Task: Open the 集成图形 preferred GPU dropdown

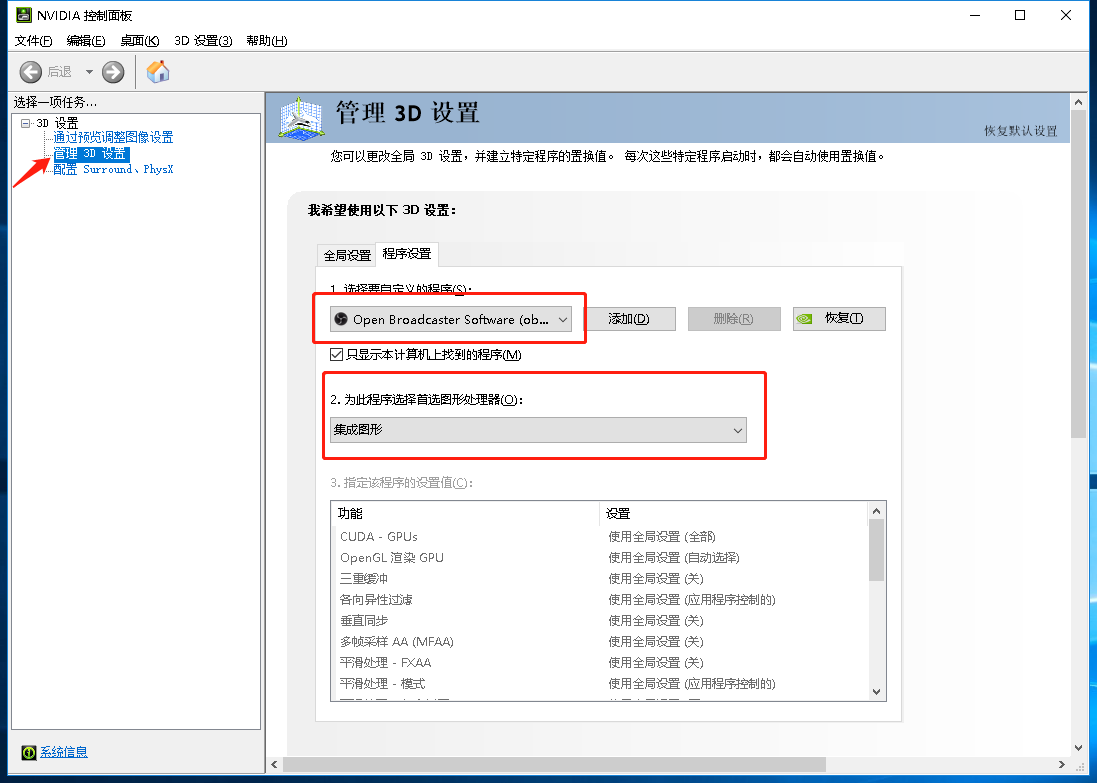Action: pyautogui.click(x=538, y=430)
